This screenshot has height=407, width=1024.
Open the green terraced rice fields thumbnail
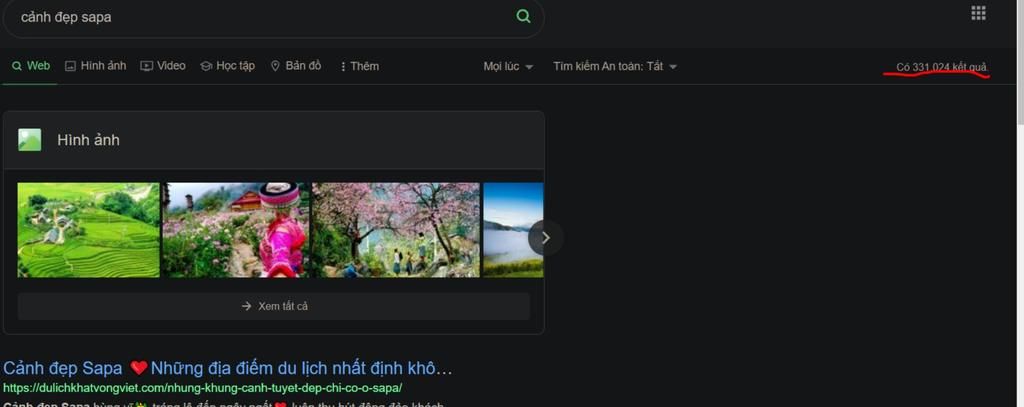[88, 230]
